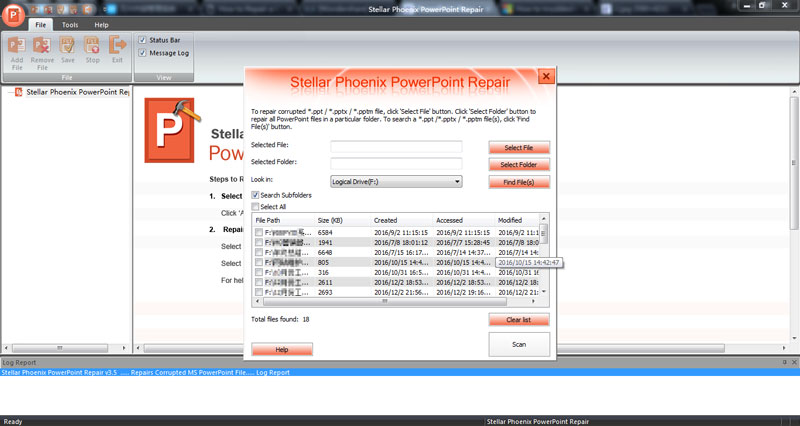This screenshot has width=800, height=426.
Task: Click created date 2016/7/8 18:01:12 cell
Action: 401,242
